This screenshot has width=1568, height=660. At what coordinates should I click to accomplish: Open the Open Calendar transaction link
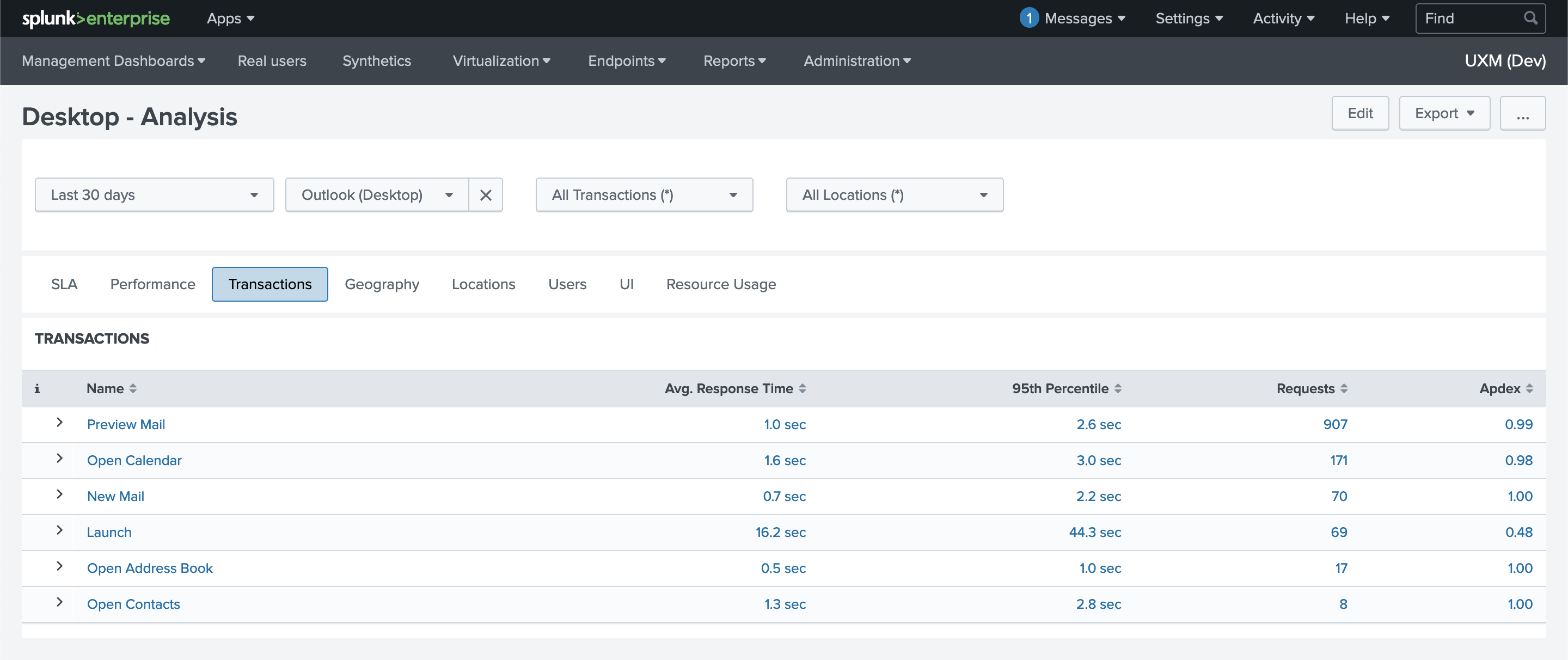pyautogui.click(x=134, y=460)
